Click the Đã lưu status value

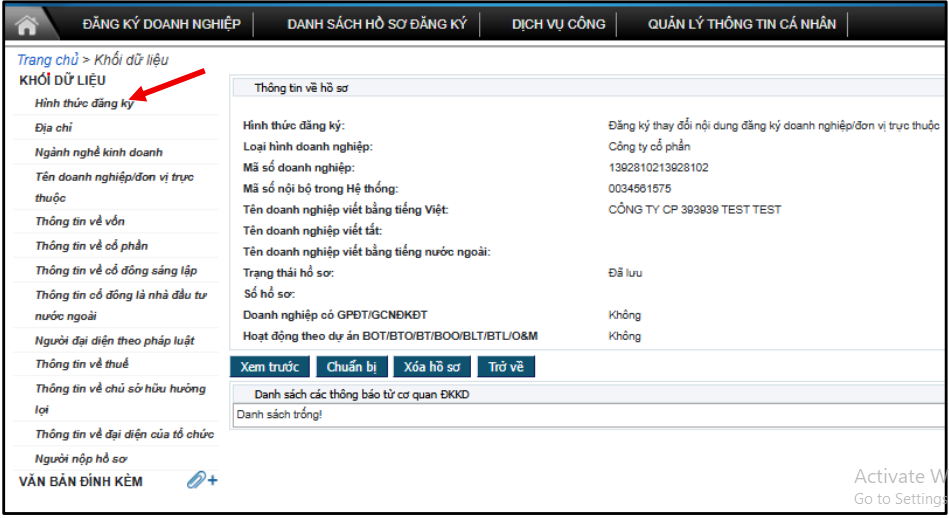click(x=625, y=273)
